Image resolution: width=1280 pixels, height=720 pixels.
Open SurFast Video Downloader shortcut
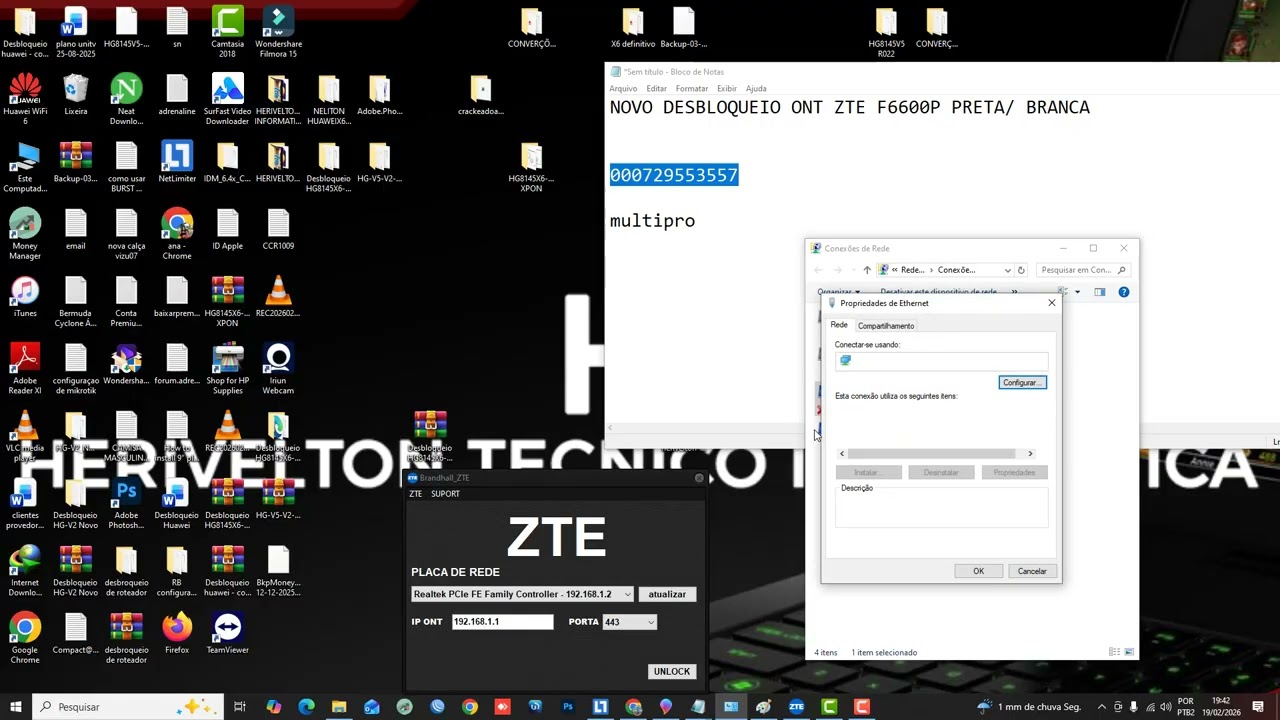click(227, 98)
